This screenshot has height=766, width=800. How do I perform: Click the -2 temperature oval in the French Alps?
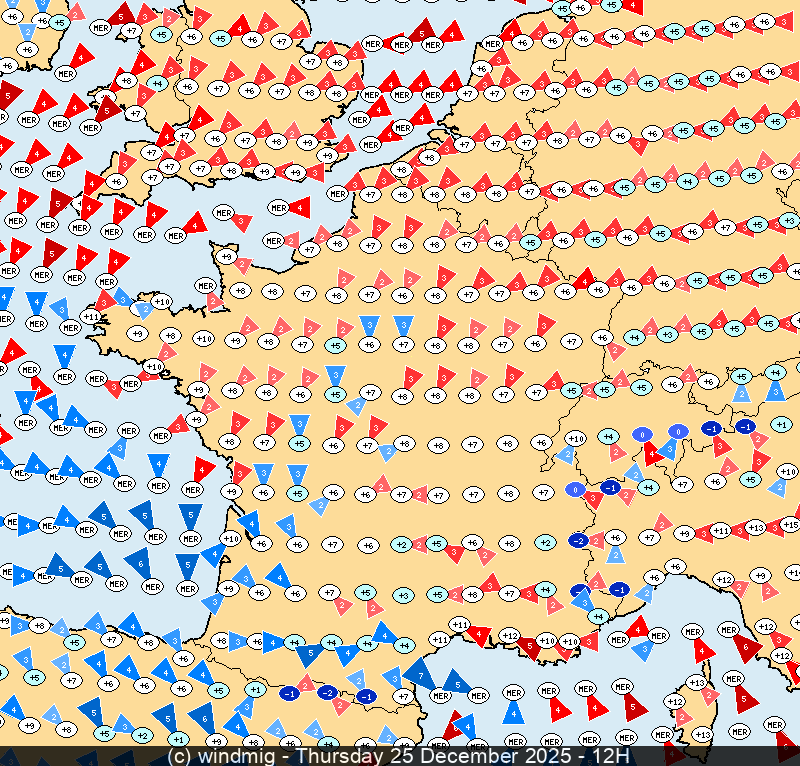pyautogui.click(x=577, y=541)
